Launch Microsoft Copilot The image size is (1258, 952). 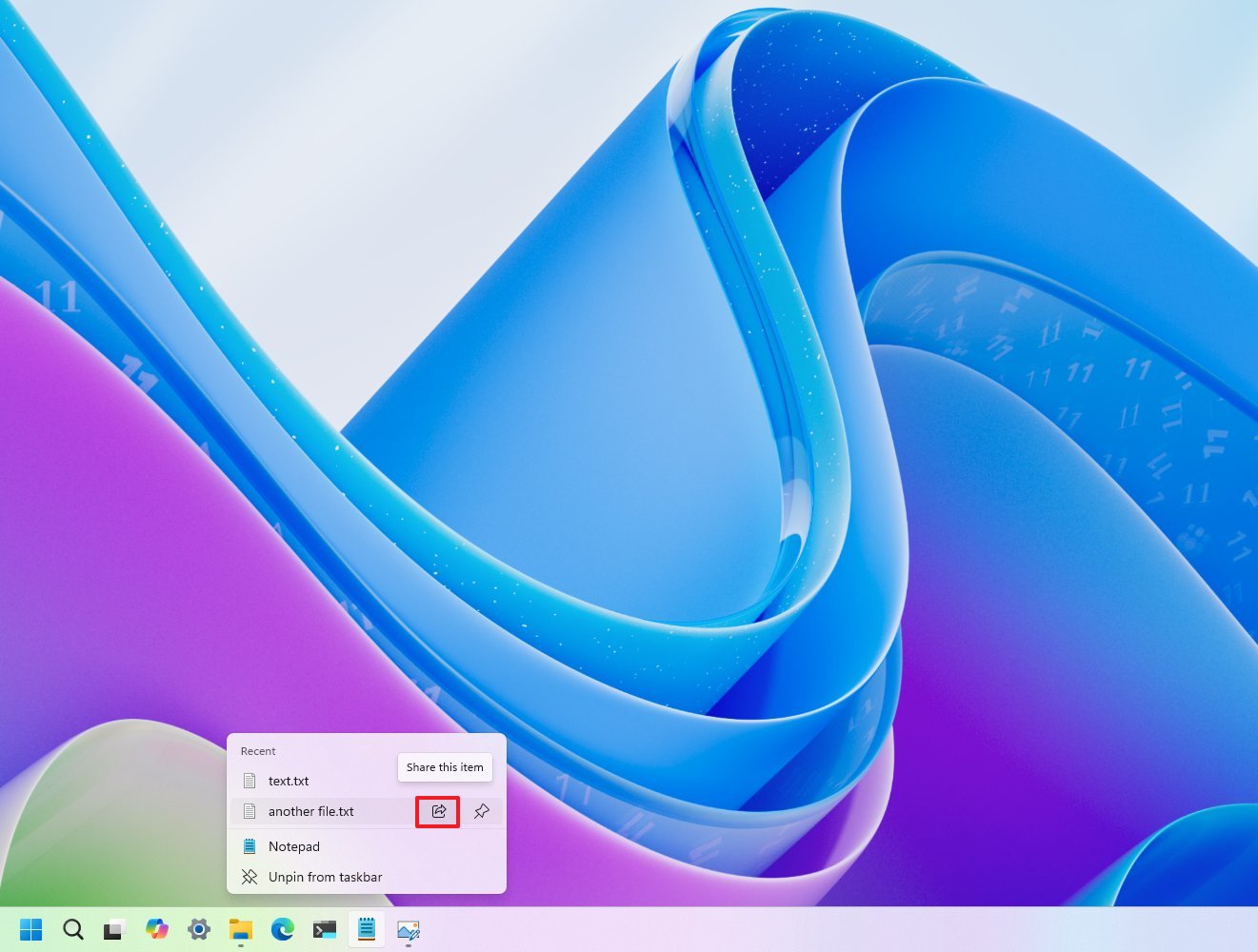156,928
